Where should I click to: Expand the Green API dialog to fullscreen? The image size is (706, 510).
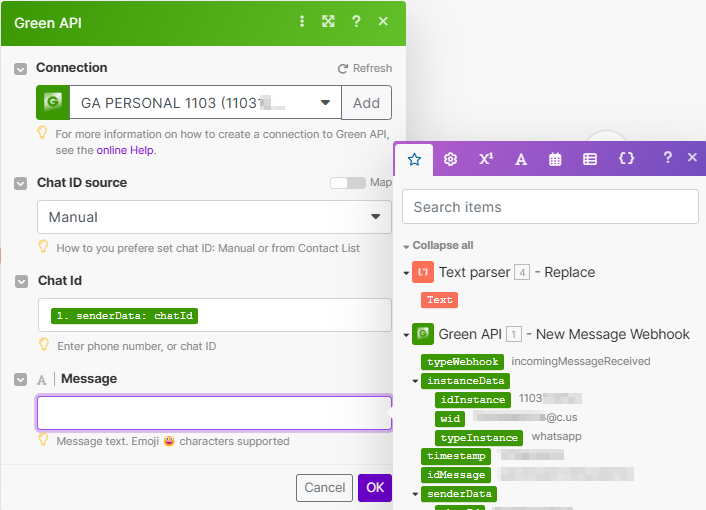(328, 21)
